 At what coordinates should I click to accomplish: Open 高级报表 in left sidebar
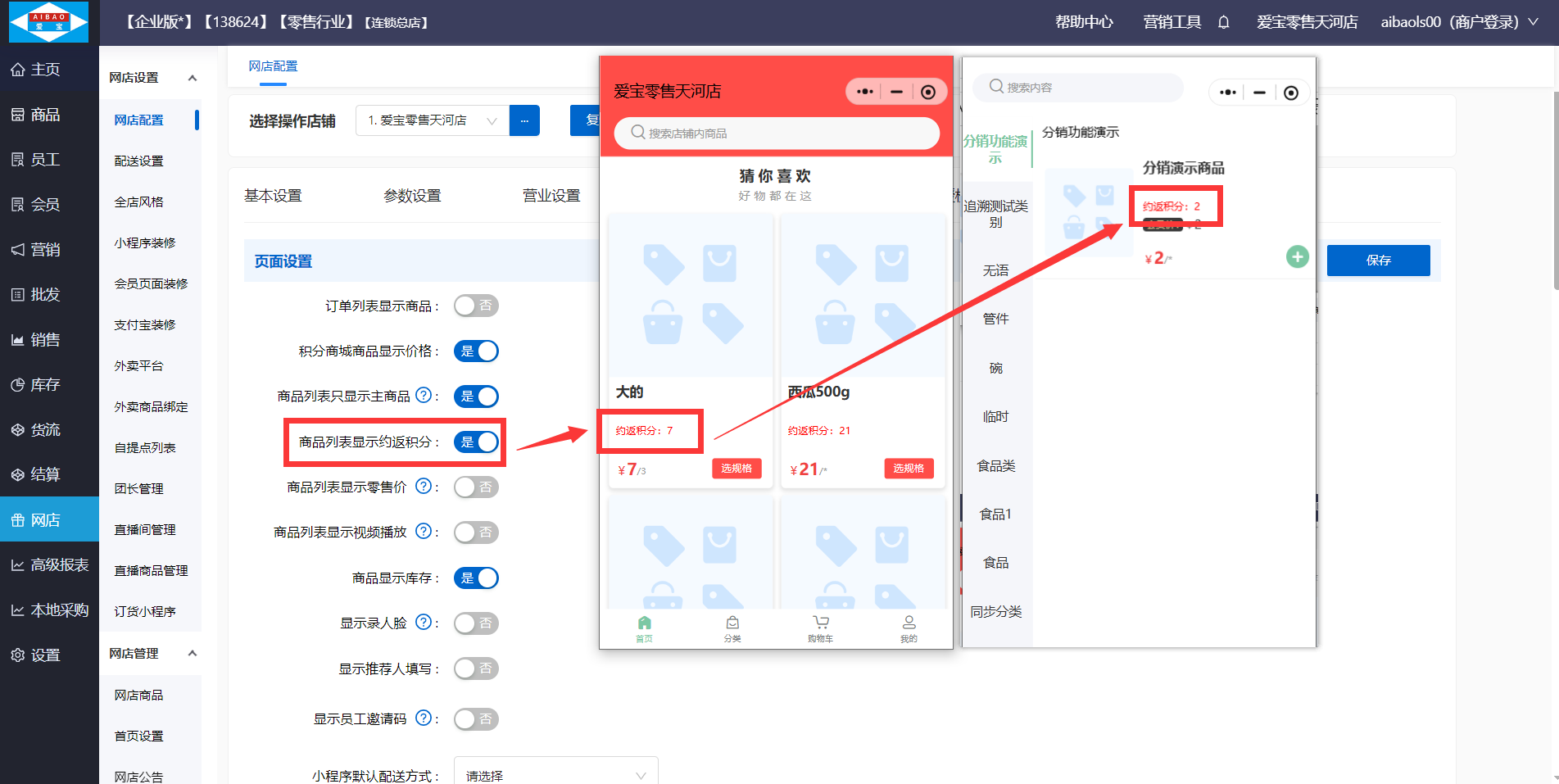point(49,565)
